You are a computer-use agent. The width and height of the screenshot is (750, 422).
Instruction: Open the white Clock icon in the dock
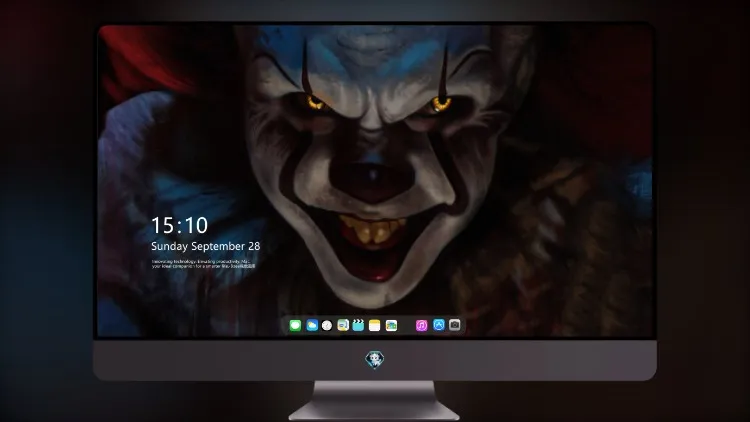[327, 325]
